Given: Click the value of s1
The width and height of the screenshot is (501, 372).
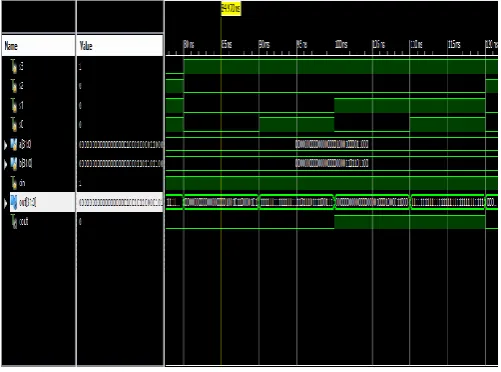Looking at the screenshot, I should [x=80, y=105].
